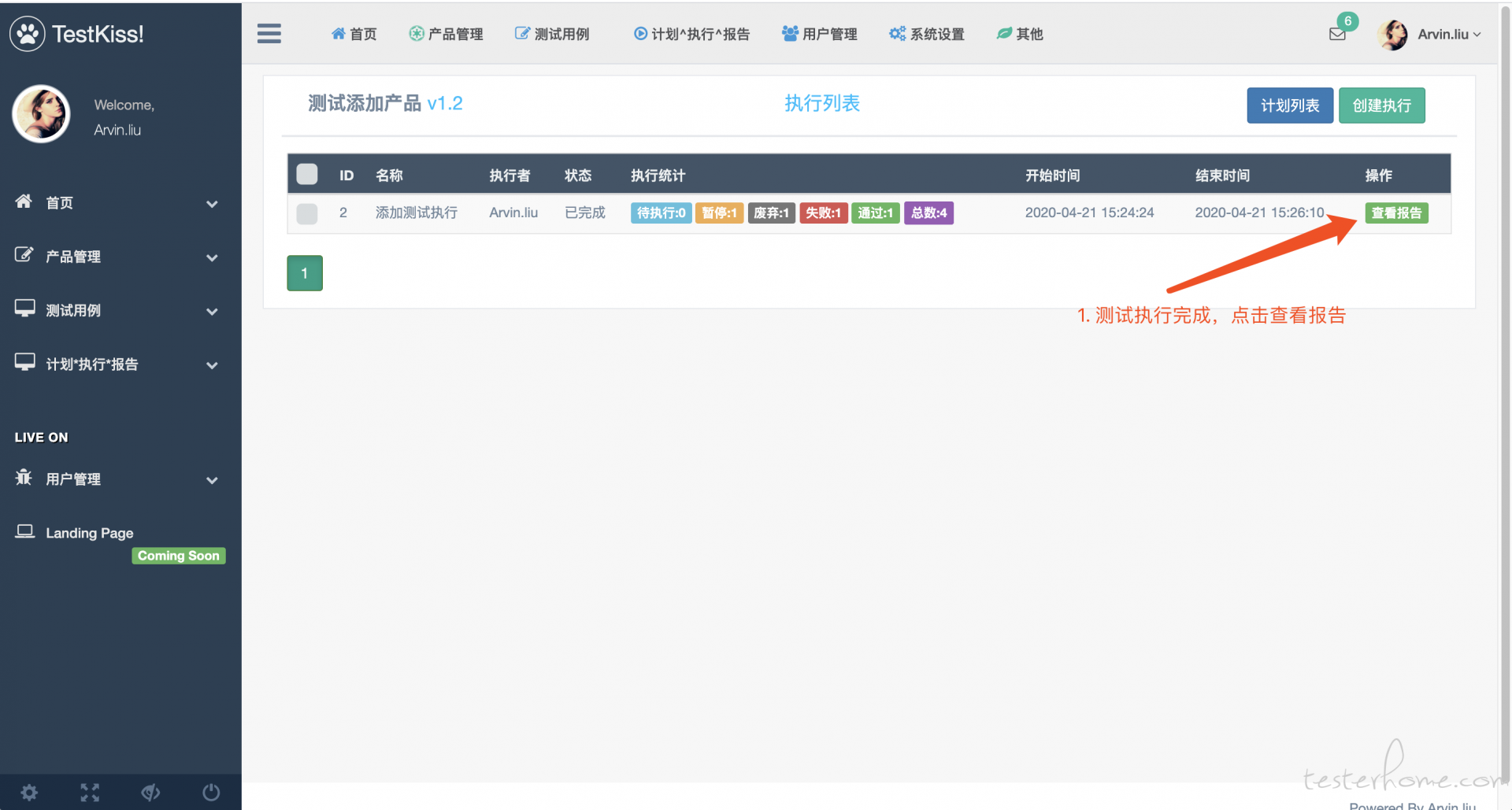Click the 待执行:0 status badge
Viewport: 1512px width, 810px height.
click(661, 213)
